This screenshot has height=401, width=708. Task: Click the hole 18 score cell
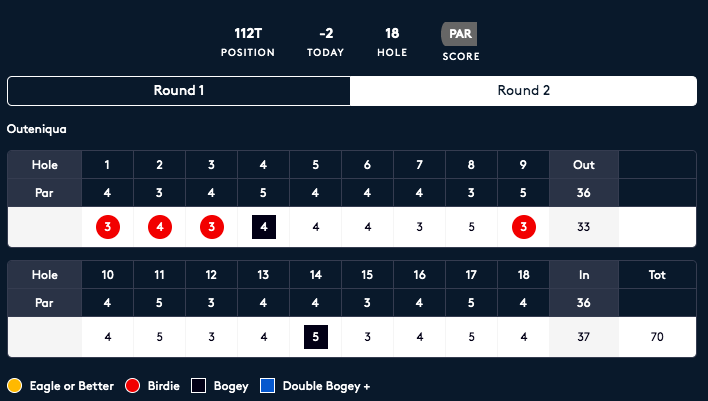click(524, 337)
